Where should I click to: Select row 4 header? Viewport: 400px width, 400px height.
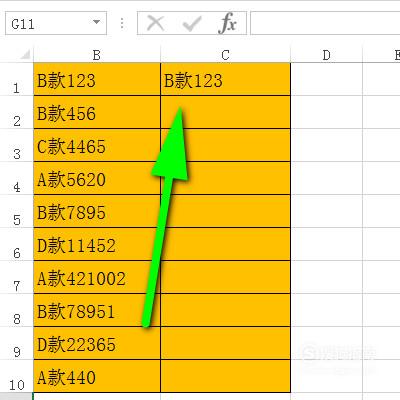point(16,178)
